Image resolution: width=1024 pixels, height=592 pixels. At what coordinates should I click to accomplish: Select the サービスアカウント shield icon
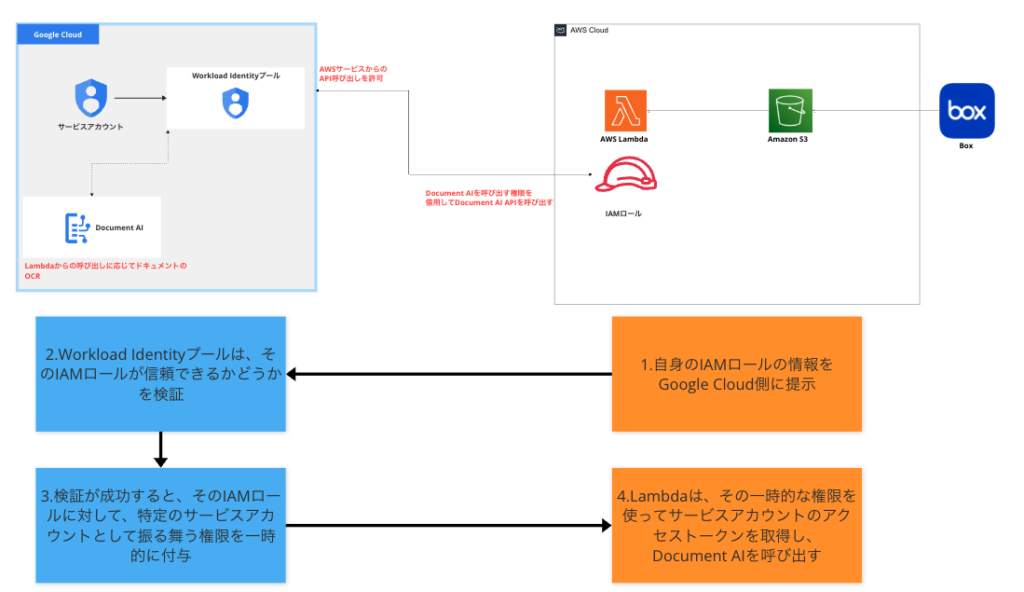coord(92,97)
